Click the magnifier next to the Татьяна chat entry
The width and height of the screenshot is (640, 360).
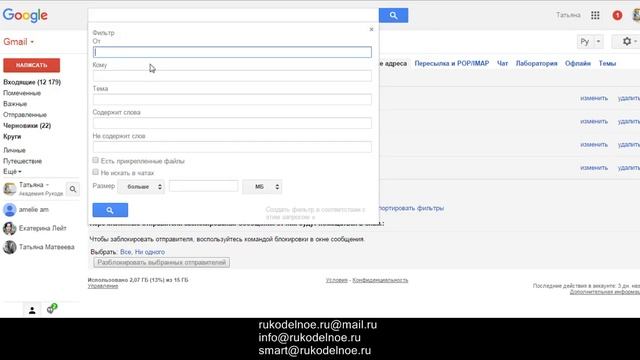click(x=73, y=189)
